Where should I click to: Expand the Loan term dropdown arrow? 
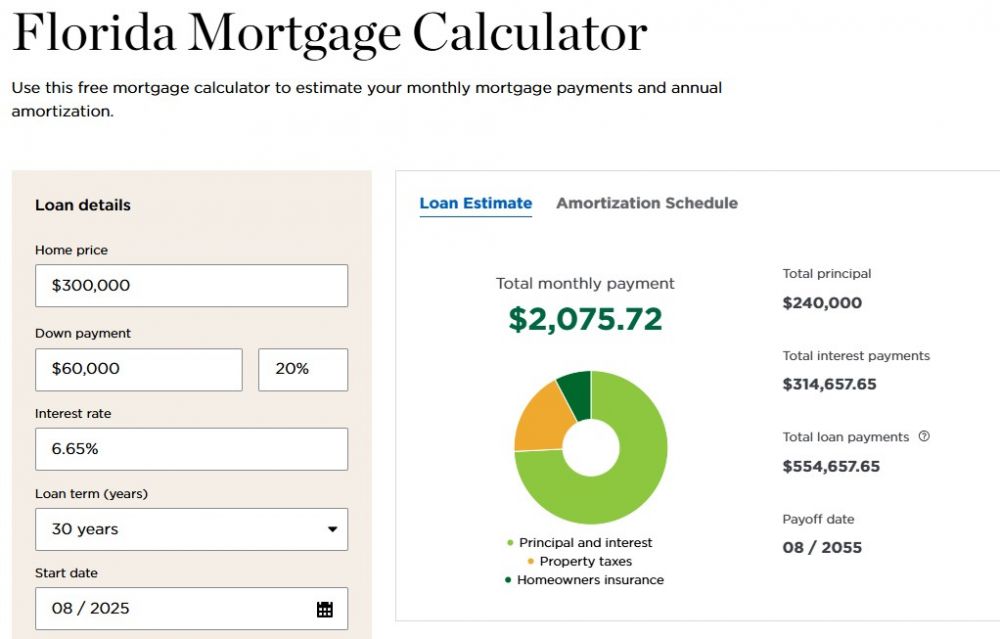click(x=332, y=529)
